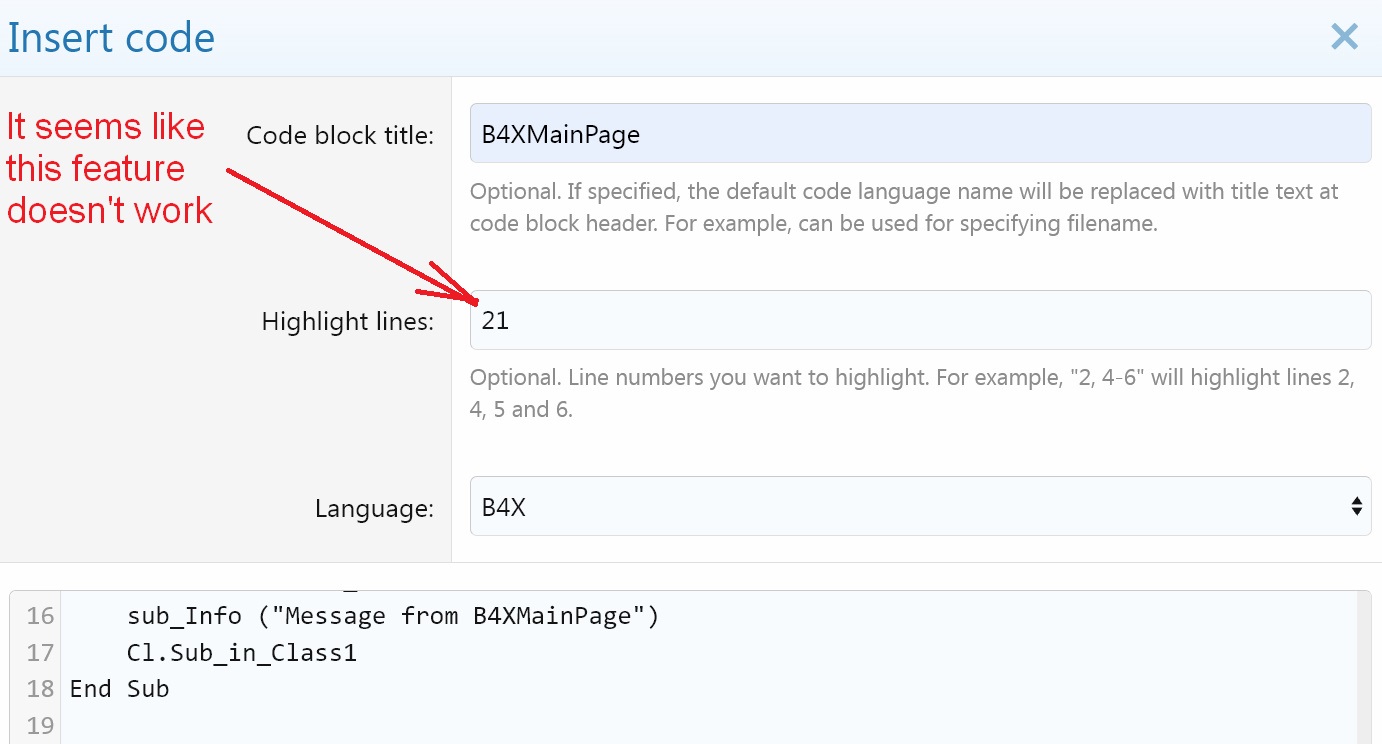Screen dimensions: 1382x744
Task: Click the Cl.Sub_in_Class1 code line
Action: point(241,653)
